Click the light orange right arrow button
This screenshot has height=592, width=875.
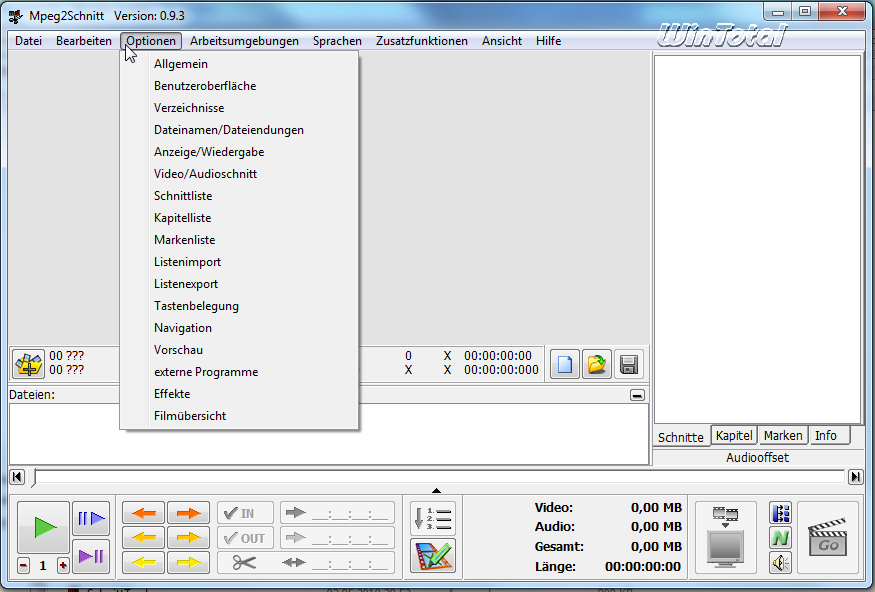pyautogui.click(x=189, y=538)
